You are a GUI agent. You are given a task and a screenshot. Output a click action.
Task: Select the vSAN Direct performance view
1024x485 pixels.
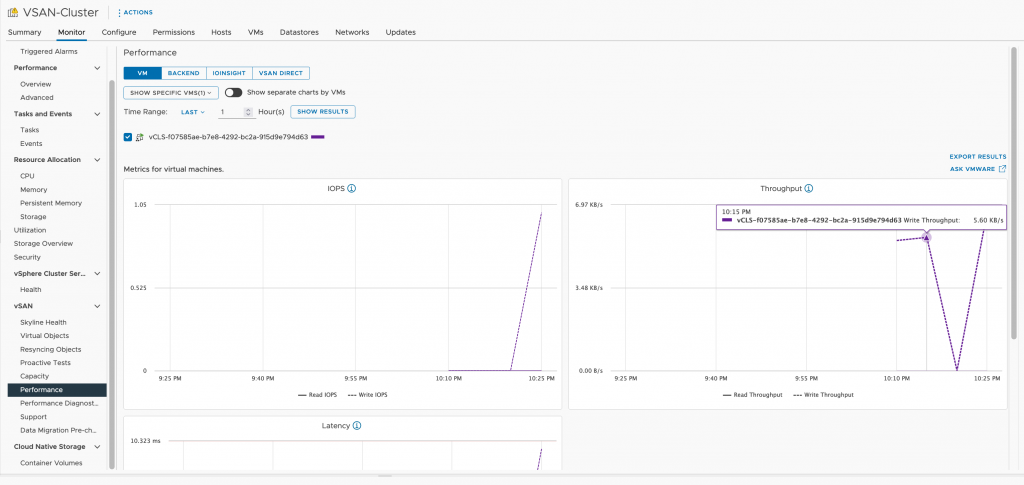point(281,73)
